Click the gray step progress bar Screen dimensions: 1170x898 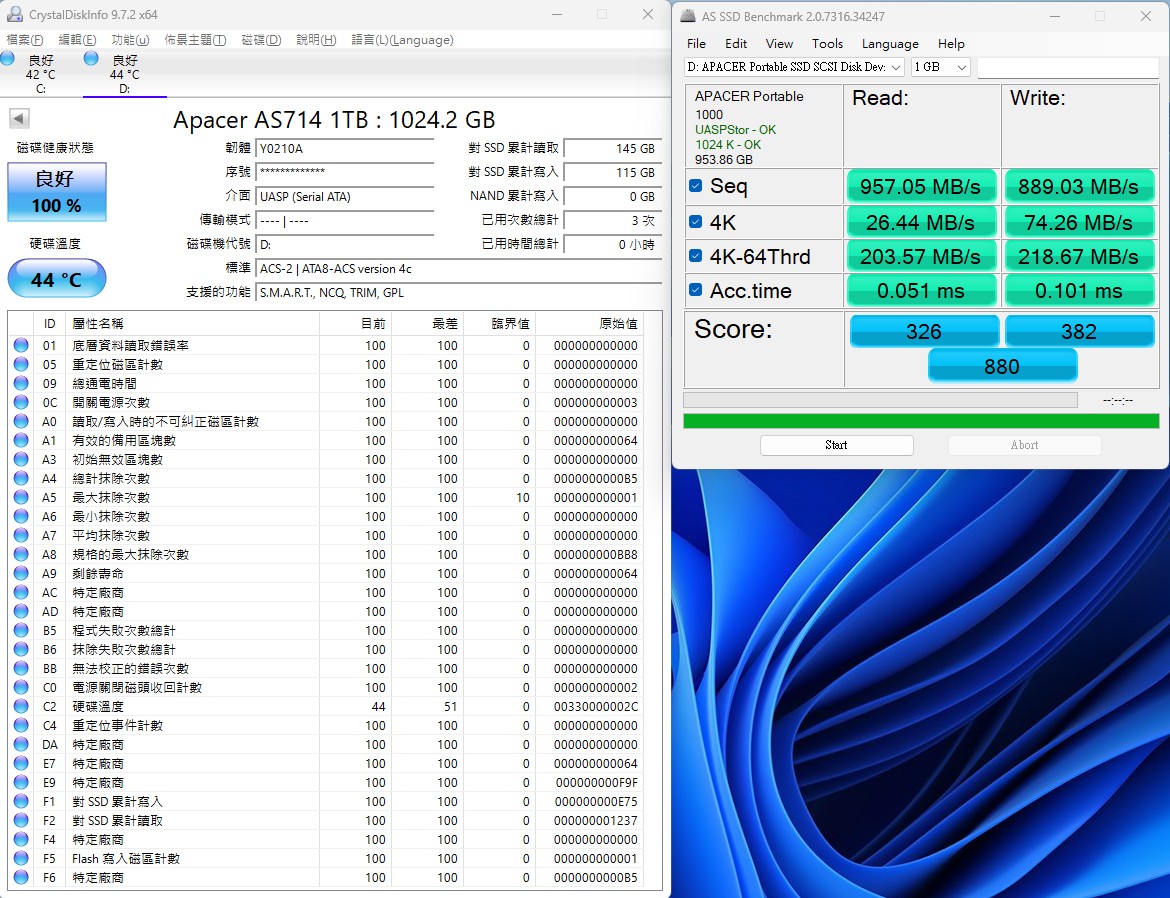tap(880, 400)
